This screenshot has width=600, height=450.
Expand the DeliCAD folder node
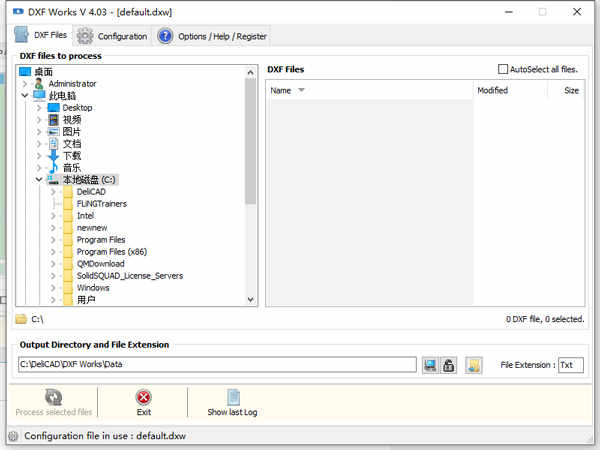[x=53, y=192]
